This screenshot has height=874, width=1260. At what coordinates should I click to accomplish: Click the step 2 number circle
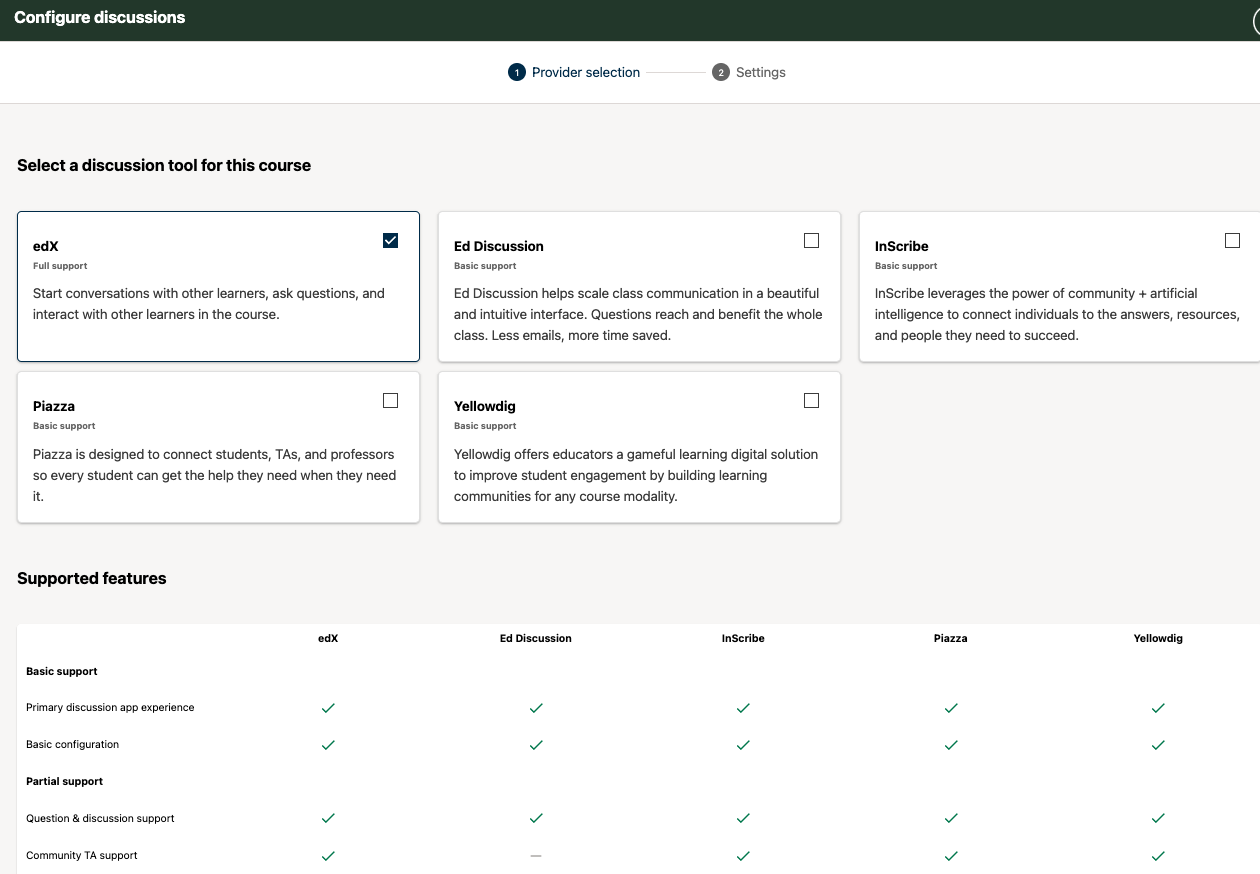pos(720,72)
